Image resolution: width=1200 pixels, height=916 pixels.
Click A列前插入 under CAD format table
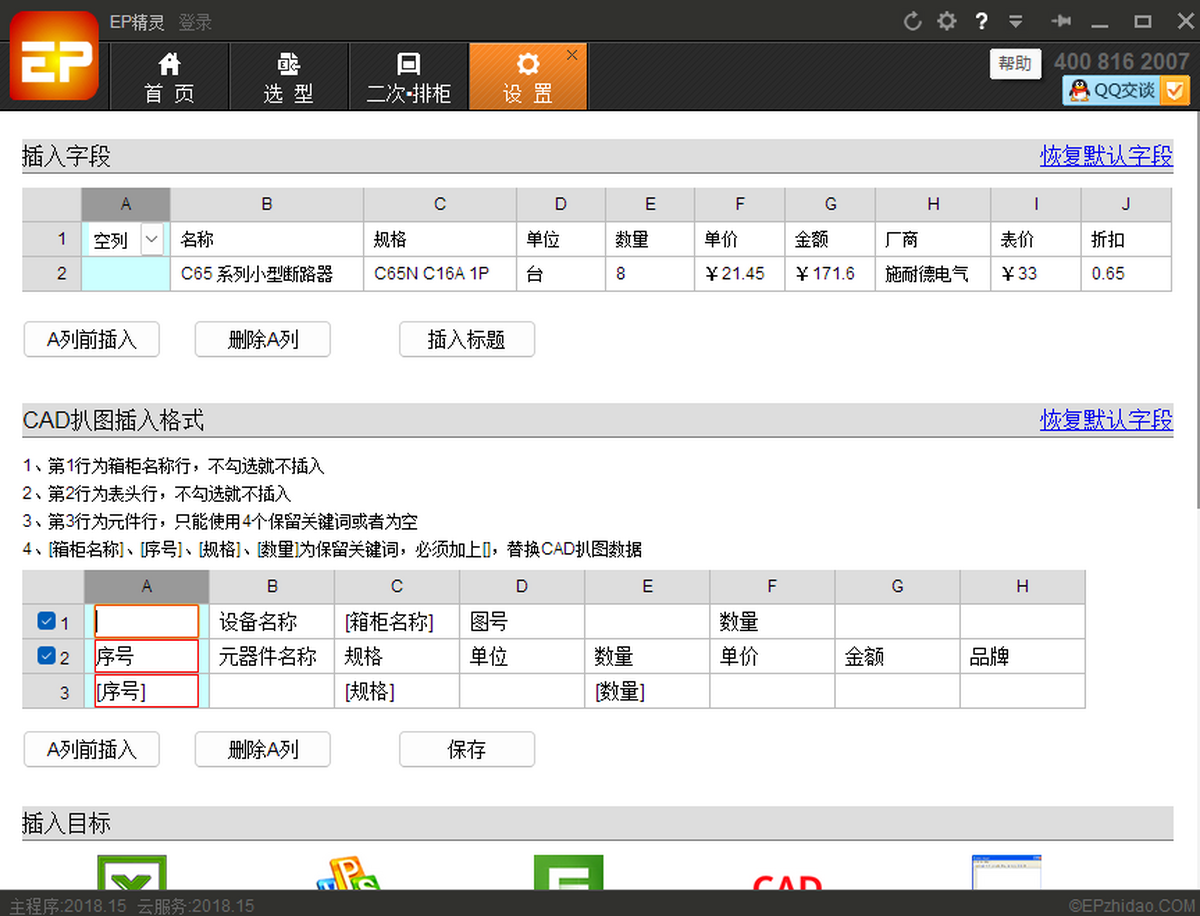pyautogui.click(x=92, y=749)
